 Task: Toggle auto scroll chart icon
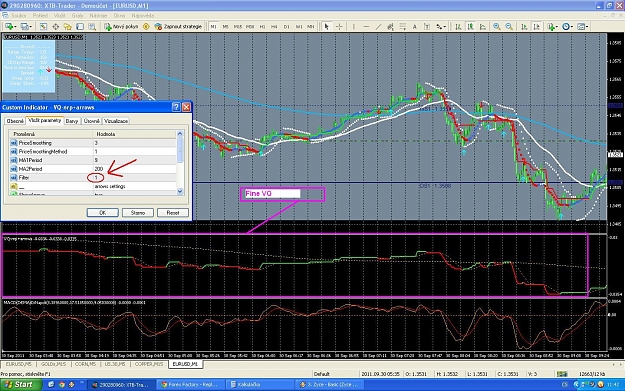click(524, 27)
